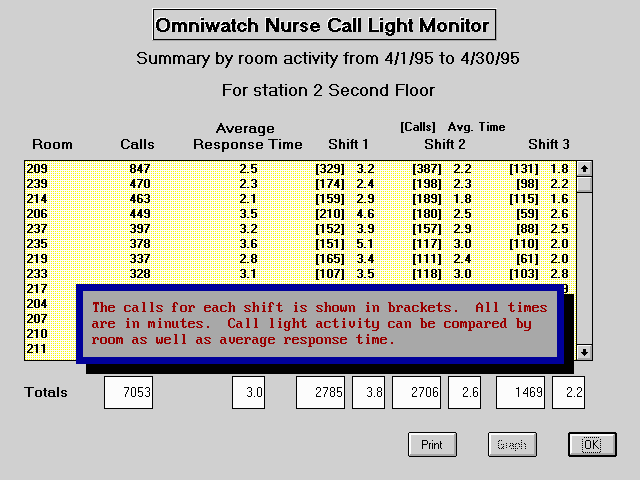Select the room 235 row

click(300, 244)
